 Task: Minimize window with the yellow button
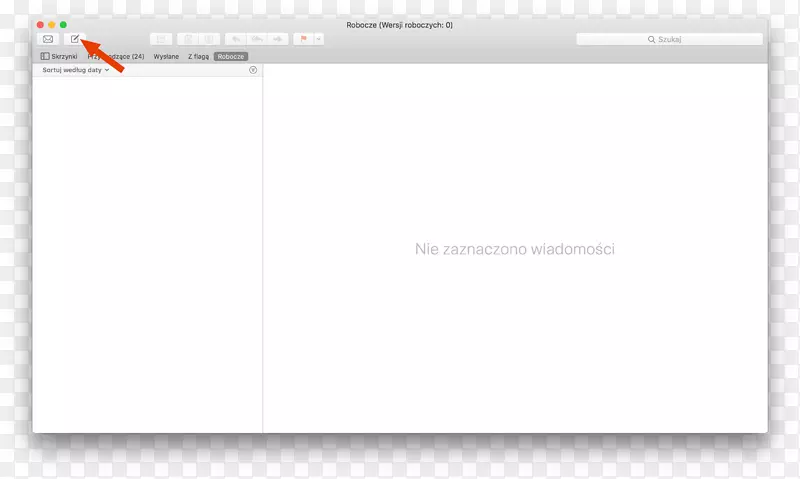(52, 24)
